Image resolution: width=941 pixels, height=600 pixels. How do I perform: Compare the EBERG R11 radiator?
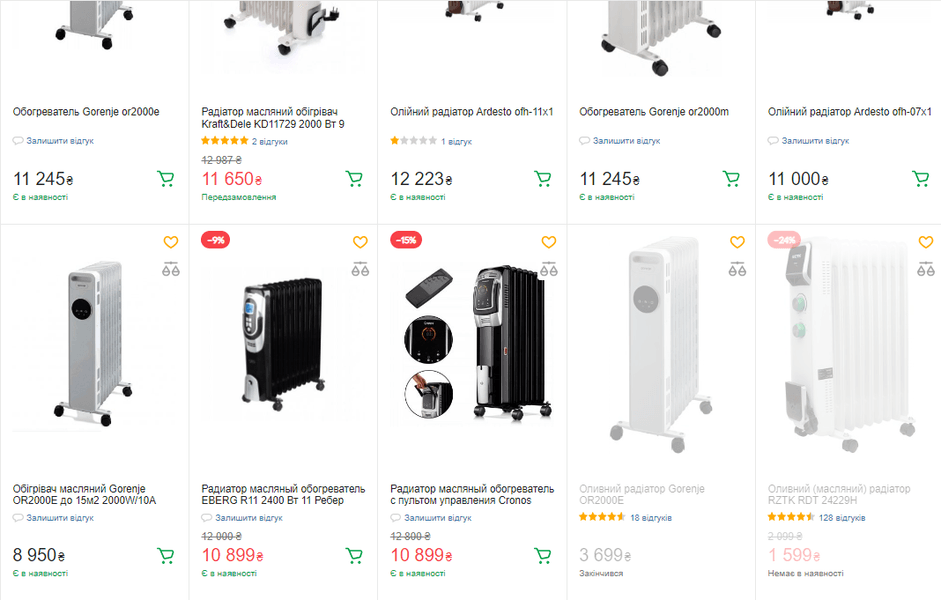360,268
